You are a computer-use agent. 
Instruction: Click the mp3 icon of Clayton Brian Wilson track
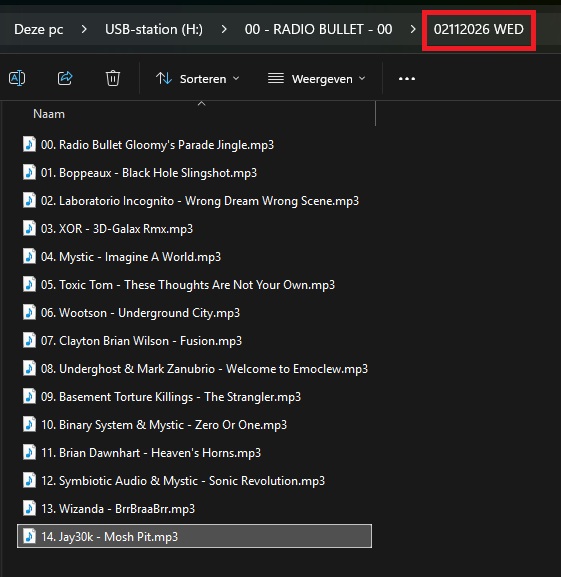point(29,340)
